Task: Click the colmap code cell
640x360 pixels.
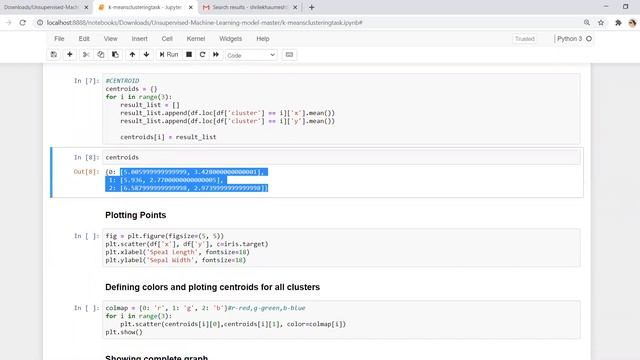Action: (341, 320)
